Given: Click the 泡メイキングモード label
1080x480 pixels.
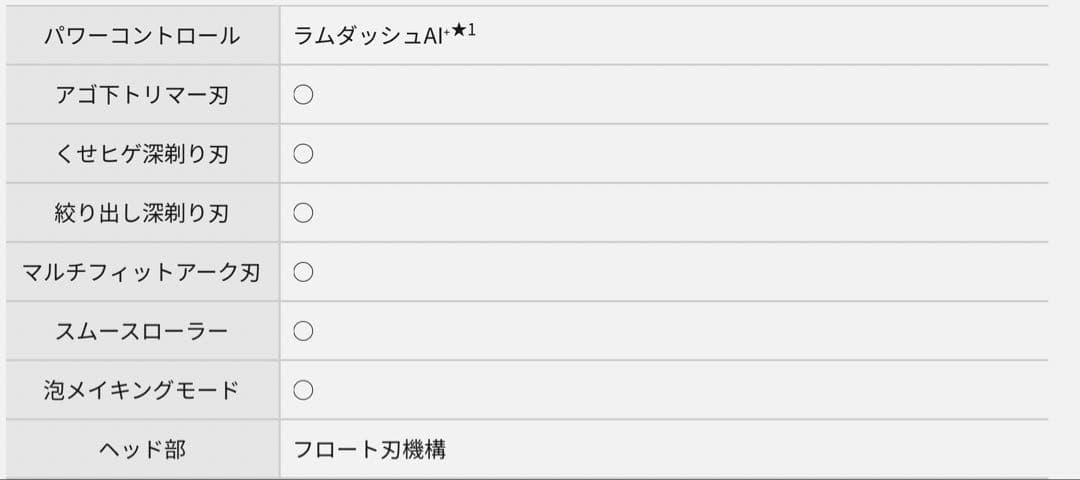Looking at the screenshot, I should pyautogui.click(x=142, y=390).
